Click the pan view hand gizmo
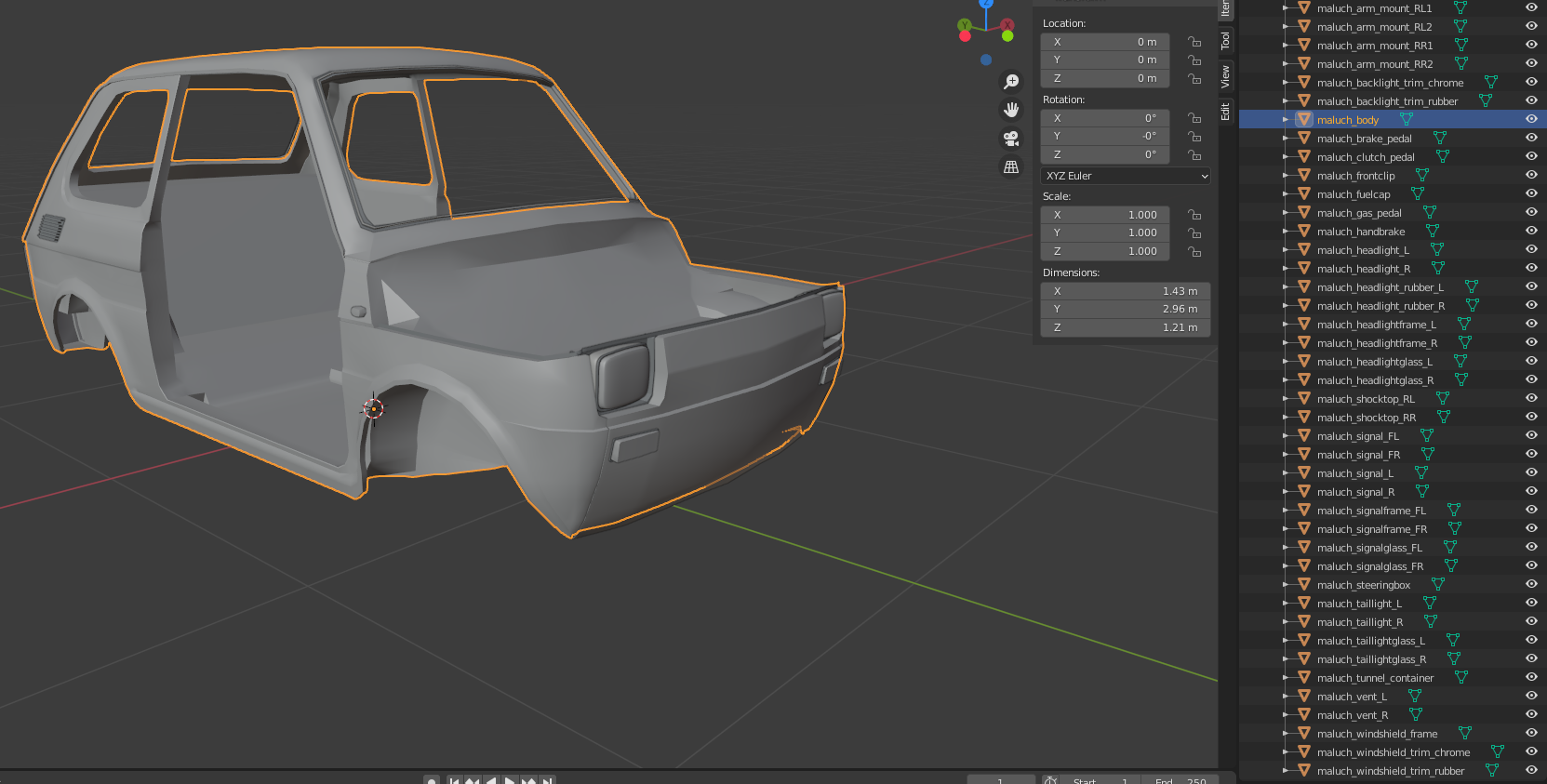The height and width of the screenshot is (784, 1547). pyautogui.click(x=1011, y=110)
